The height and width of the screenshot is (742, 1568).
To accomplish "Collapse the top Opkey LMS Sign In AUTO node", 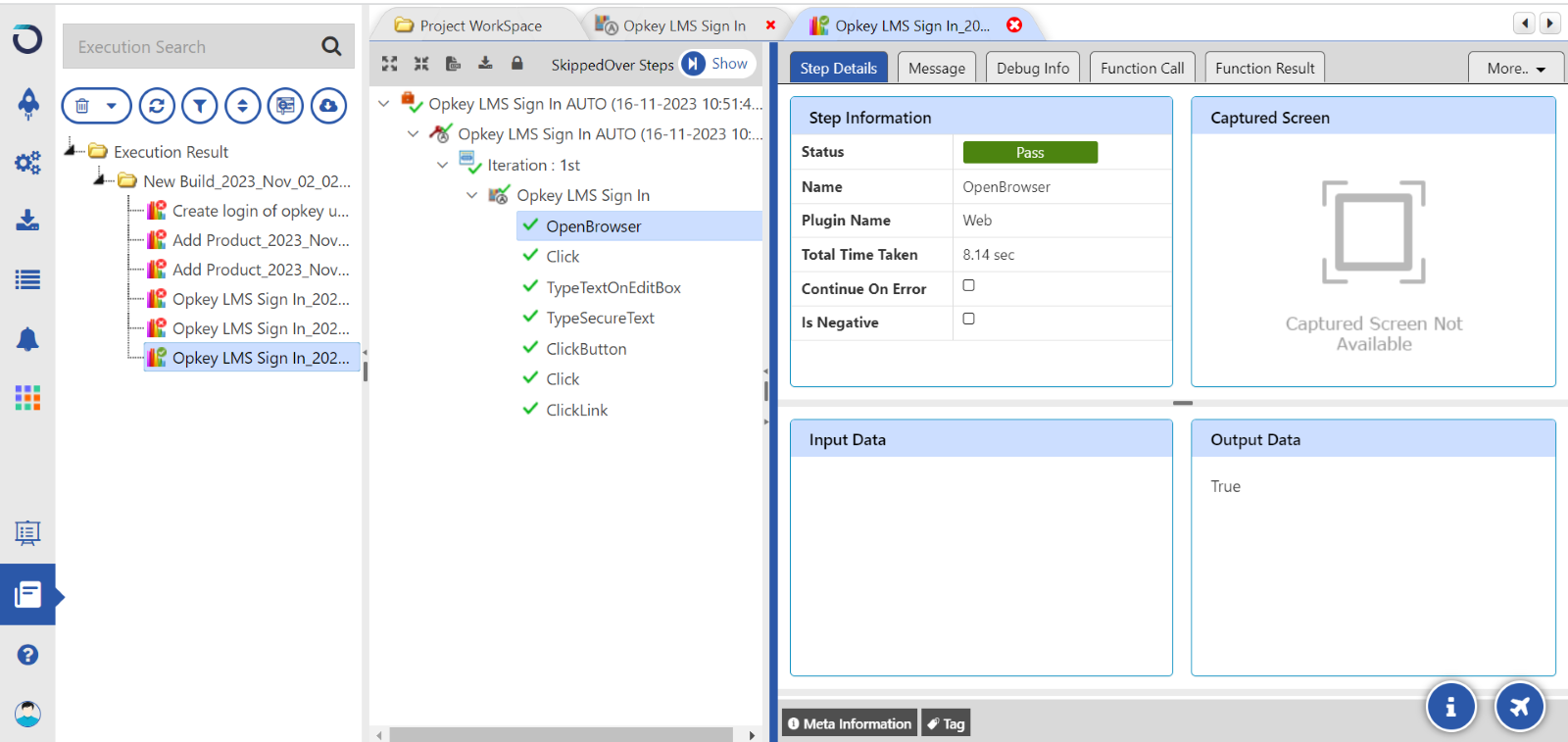I will [x=384, y=103].
